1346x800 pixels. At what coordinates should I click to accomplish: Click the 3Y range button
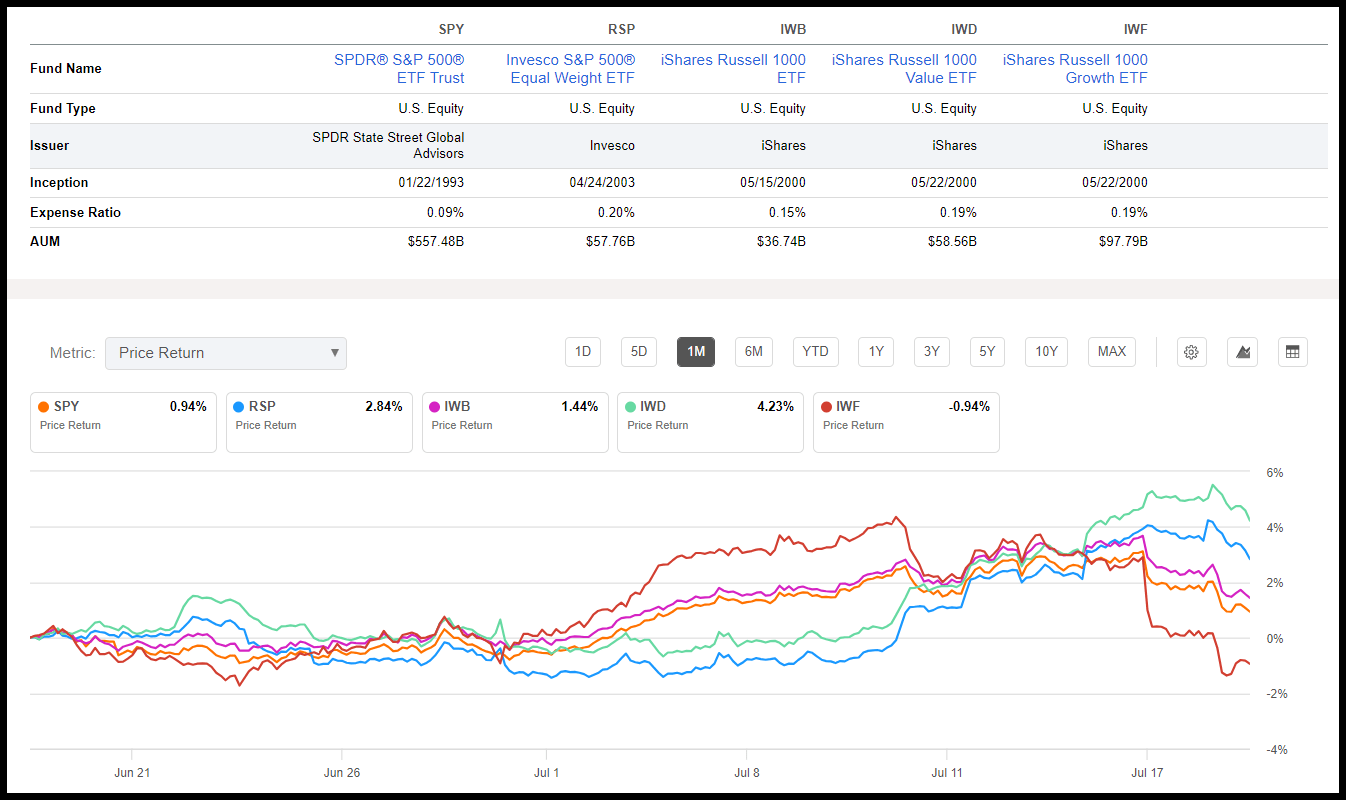931,352
